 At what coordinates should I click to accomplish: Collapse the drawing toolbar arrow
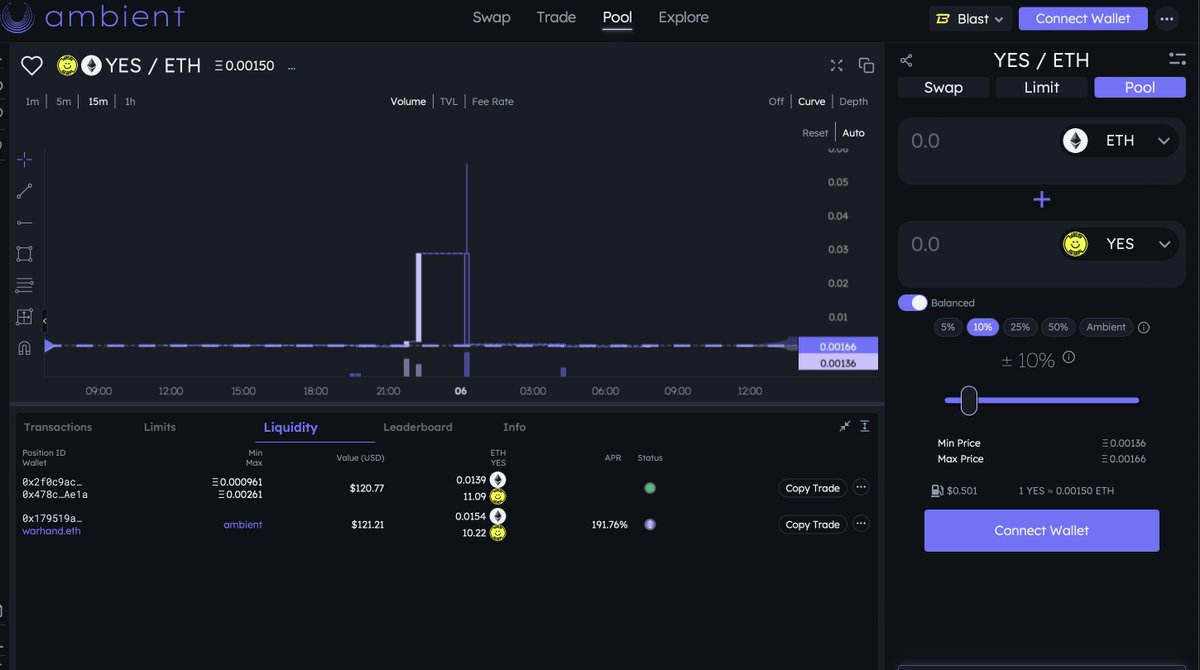pyautogui.click(x=44, y=321)
